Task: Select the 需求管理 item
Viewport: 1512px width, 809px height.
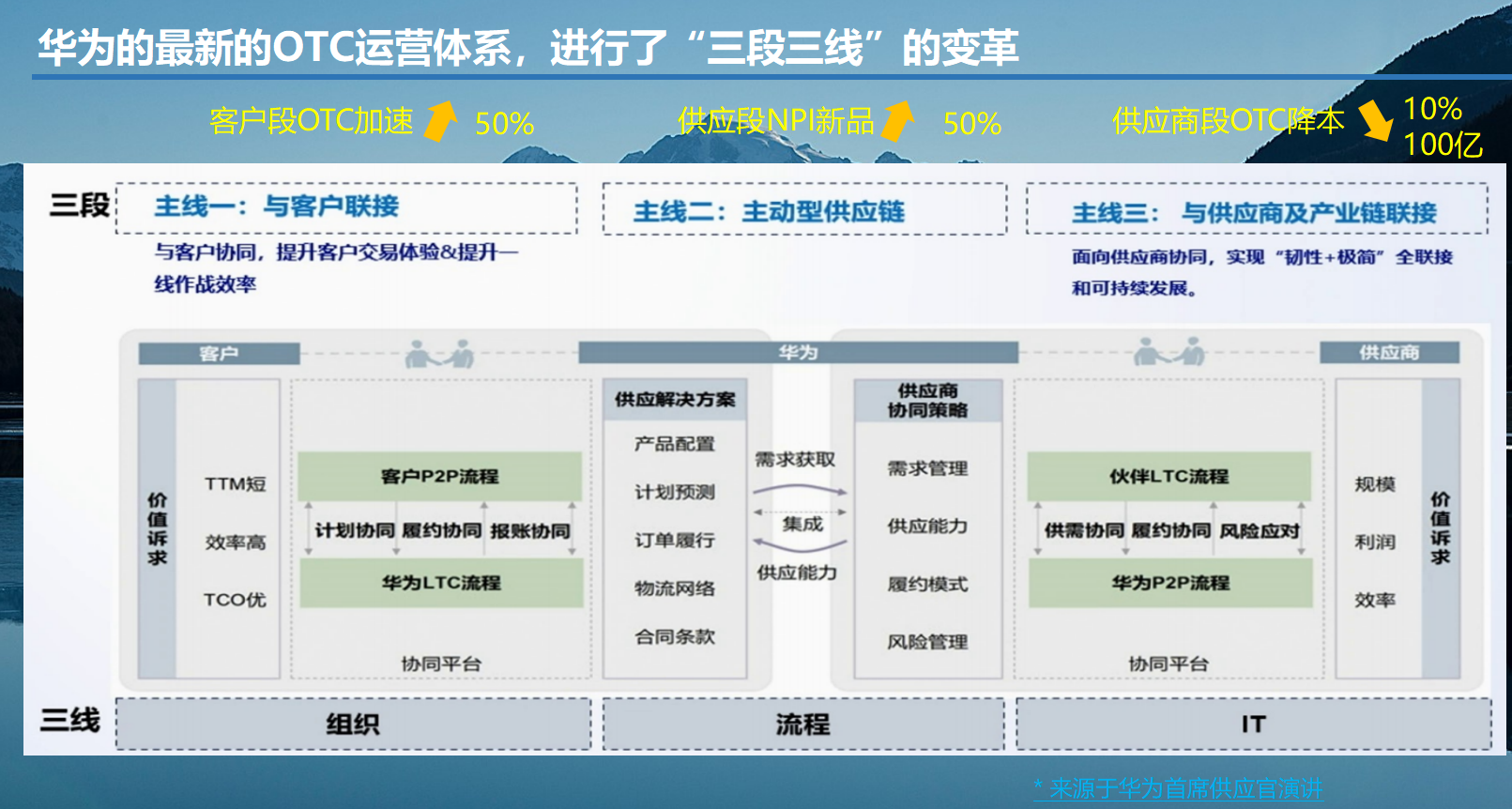Action: (x=927, y=468)
